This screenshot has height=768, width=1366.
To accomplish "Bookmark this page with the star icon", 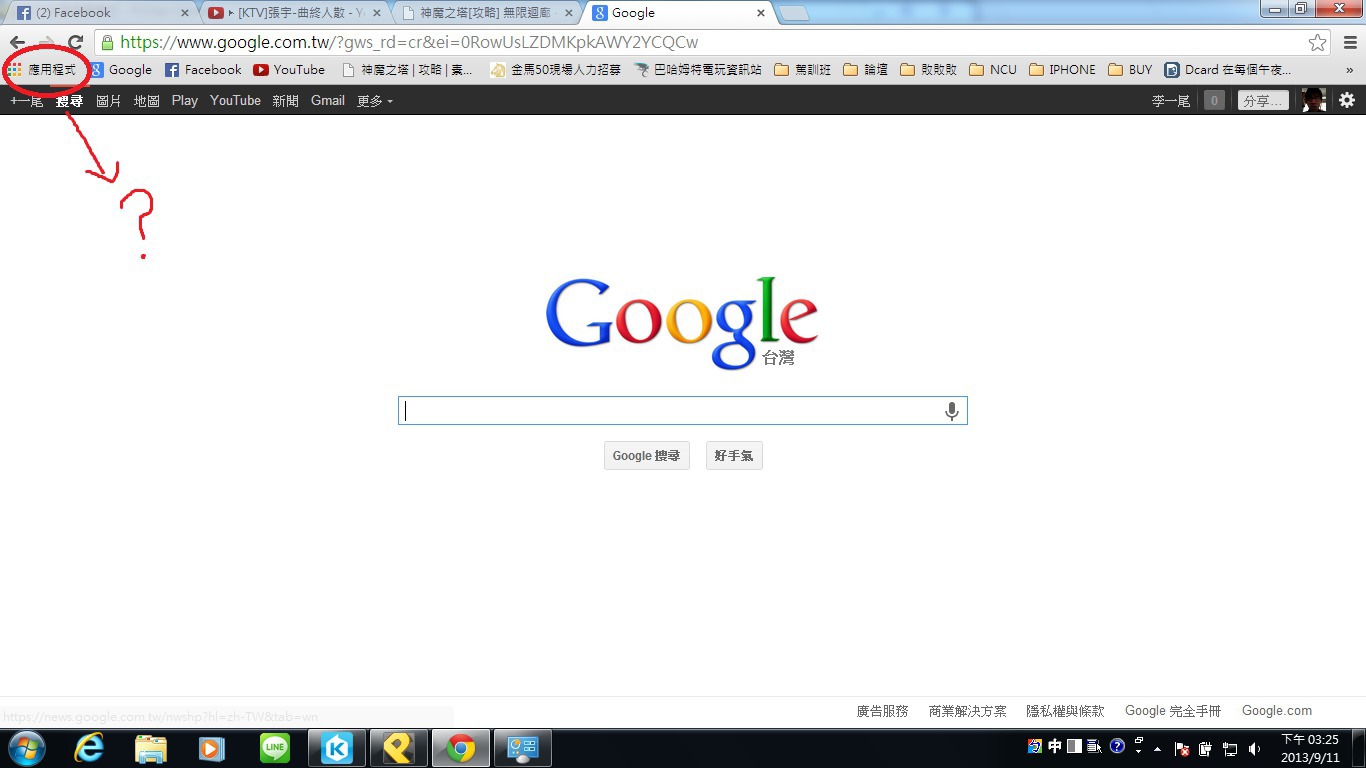I will pyautogui.click(x=1317, y=43).
